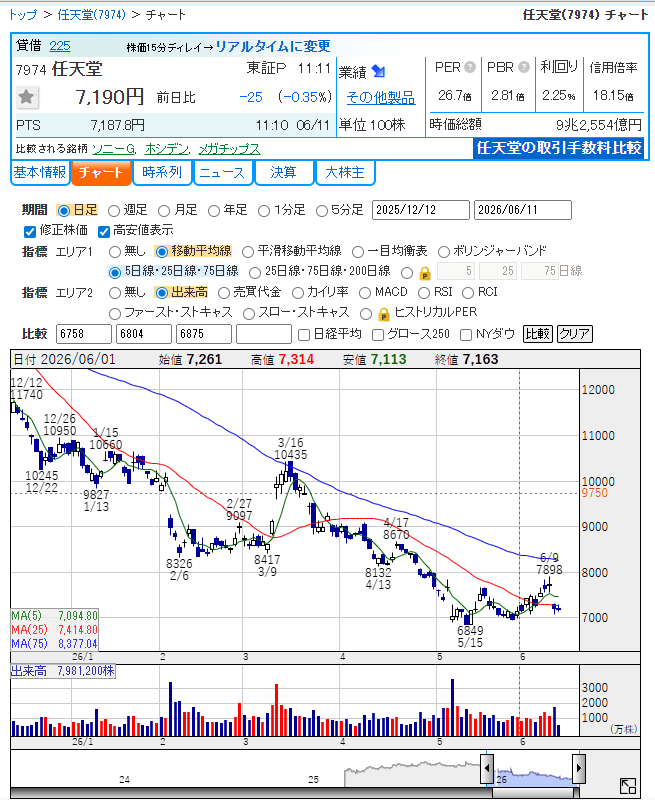Screen dimensions: 655x800
Task: Toggle 高安値表示 checkbox
Action: [104, 232]
